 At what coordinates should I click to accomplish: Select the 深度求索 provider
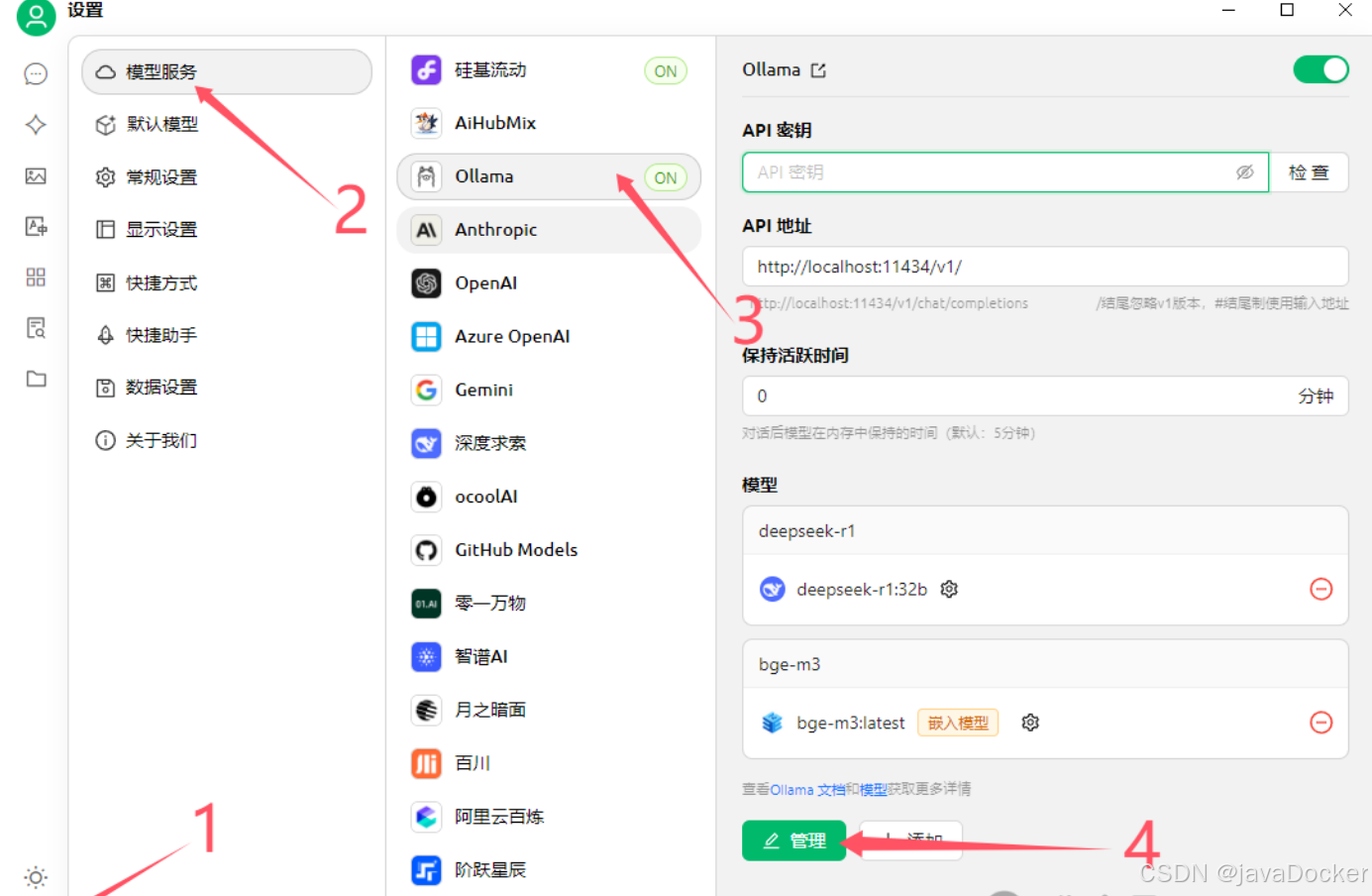(x=549, y=443)
